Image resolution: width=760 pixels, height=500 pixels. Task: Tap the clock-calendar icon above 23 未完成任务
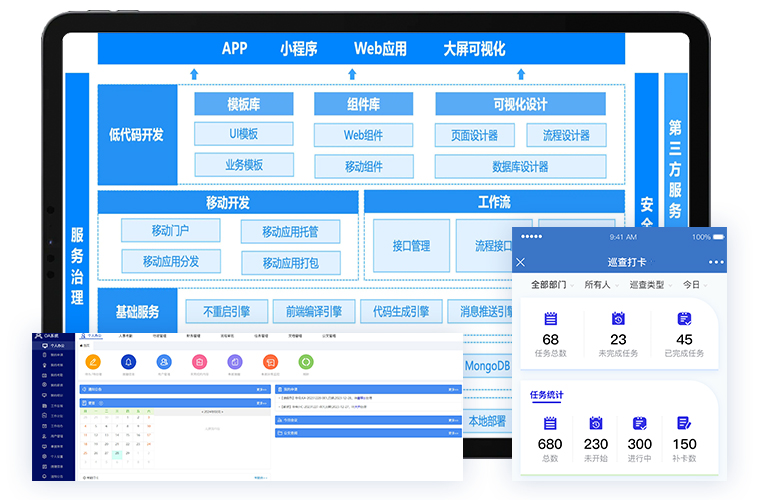pos(618,318)
